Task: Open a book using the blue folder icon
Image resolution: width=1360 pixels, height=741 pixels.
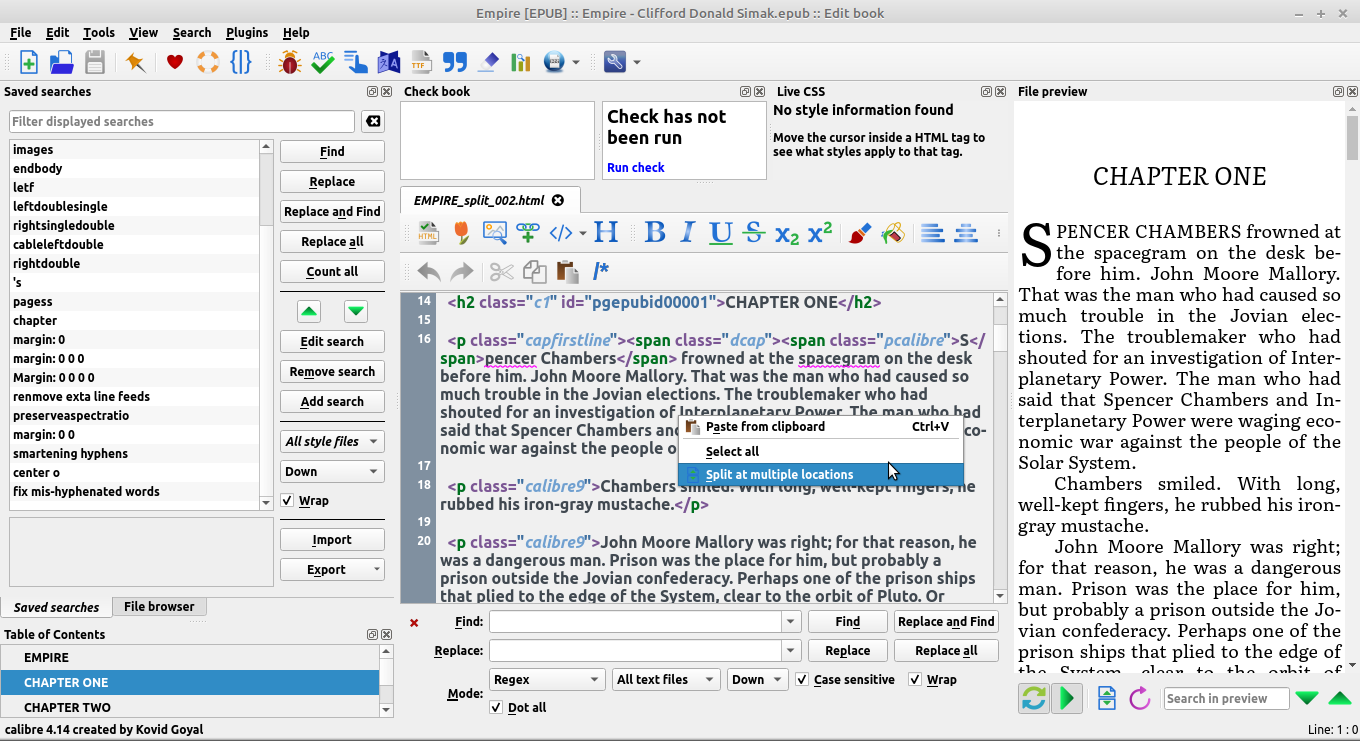Action: (x=62, y=62)
